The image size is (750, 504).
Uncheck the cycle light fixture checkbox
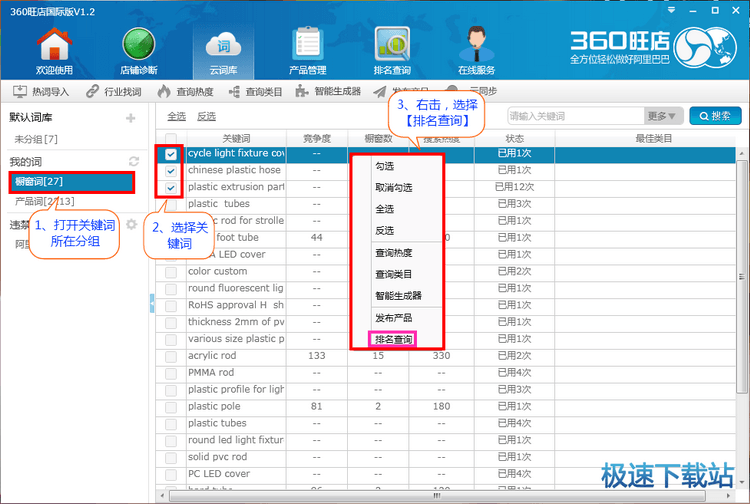point(171,154)
